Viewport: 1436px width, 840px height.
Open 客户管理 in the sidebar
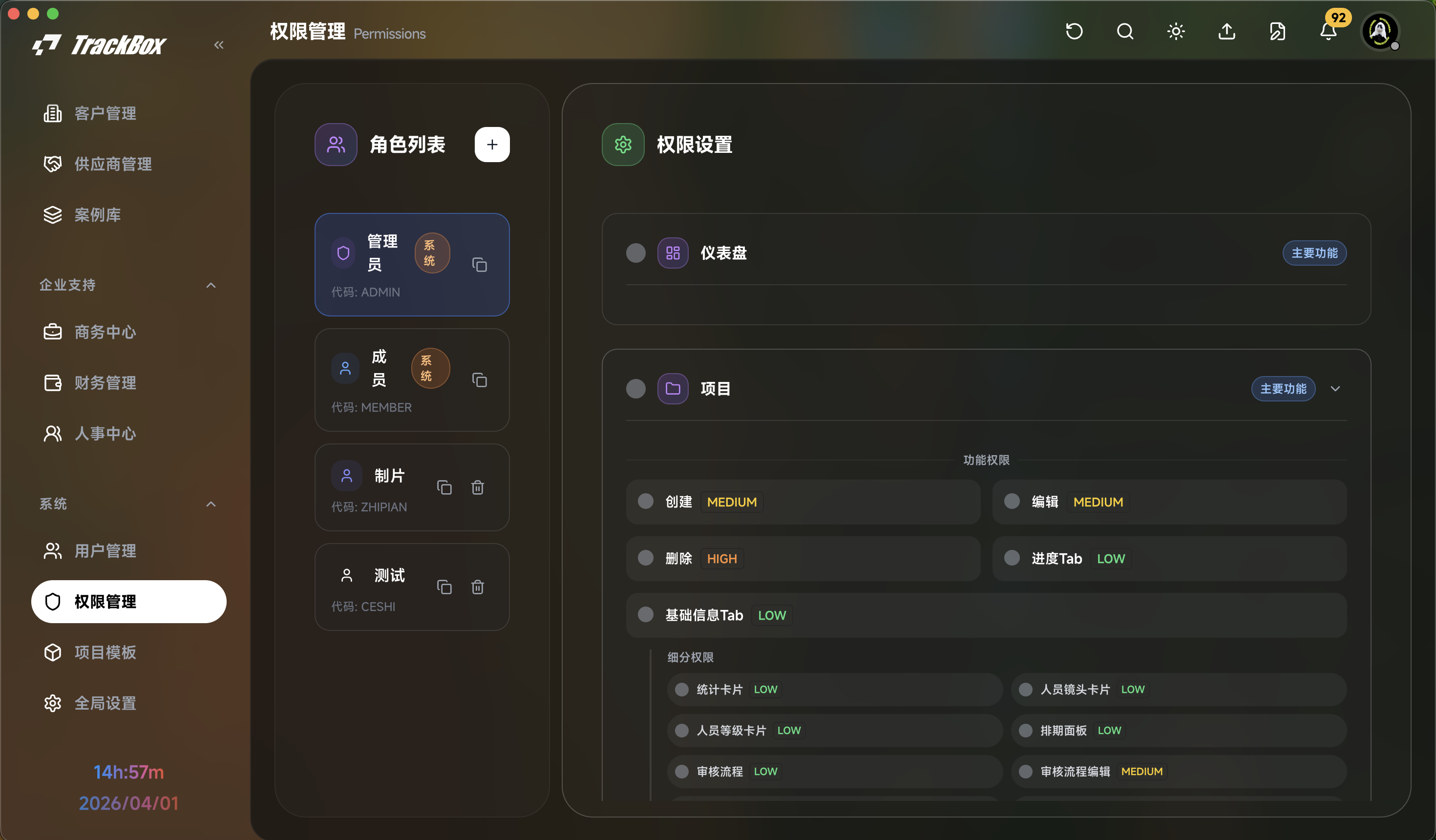click(x=128, y=113)
